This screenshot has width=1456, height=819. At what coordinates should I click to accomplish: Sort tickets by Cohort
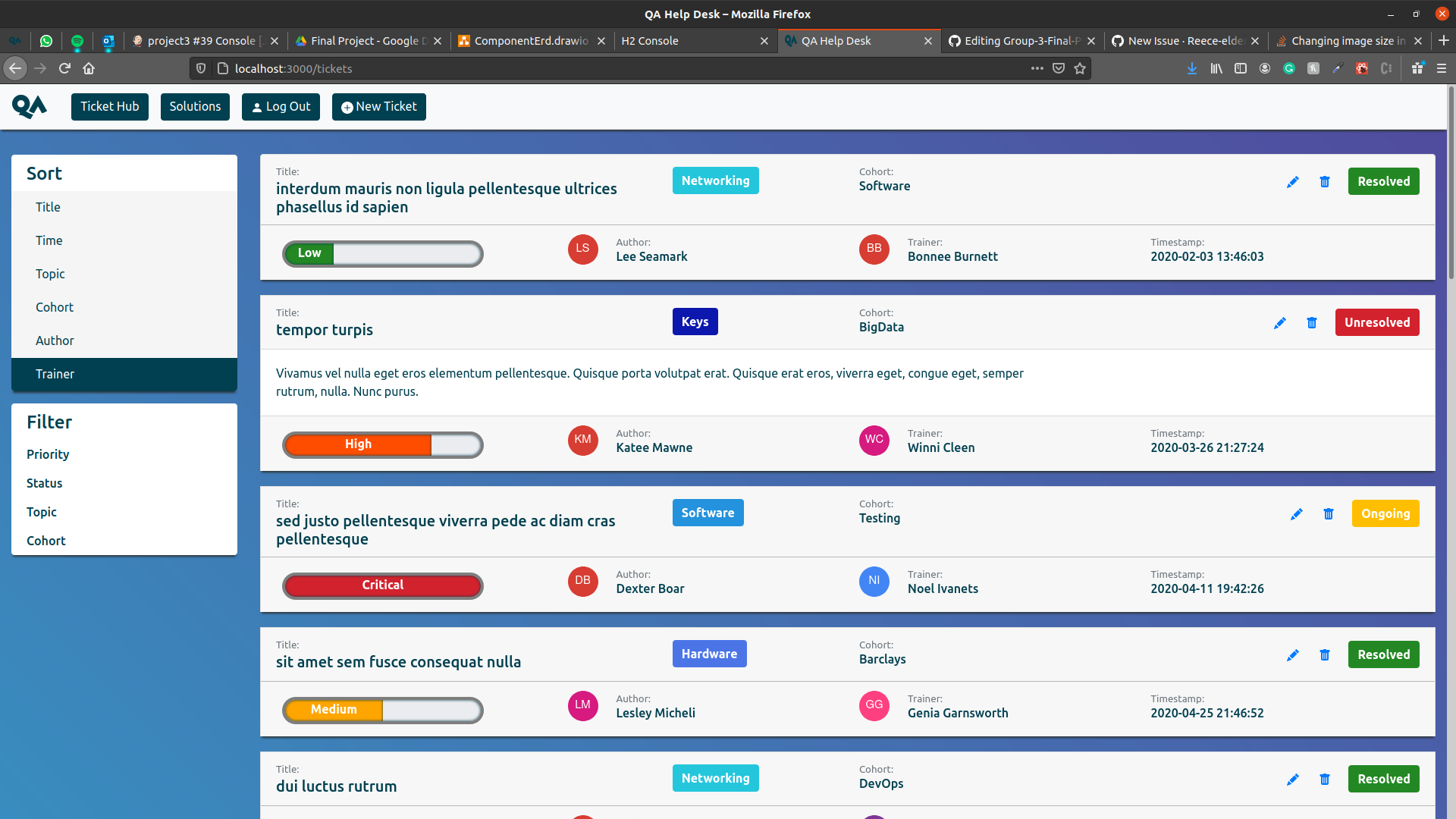124,307
